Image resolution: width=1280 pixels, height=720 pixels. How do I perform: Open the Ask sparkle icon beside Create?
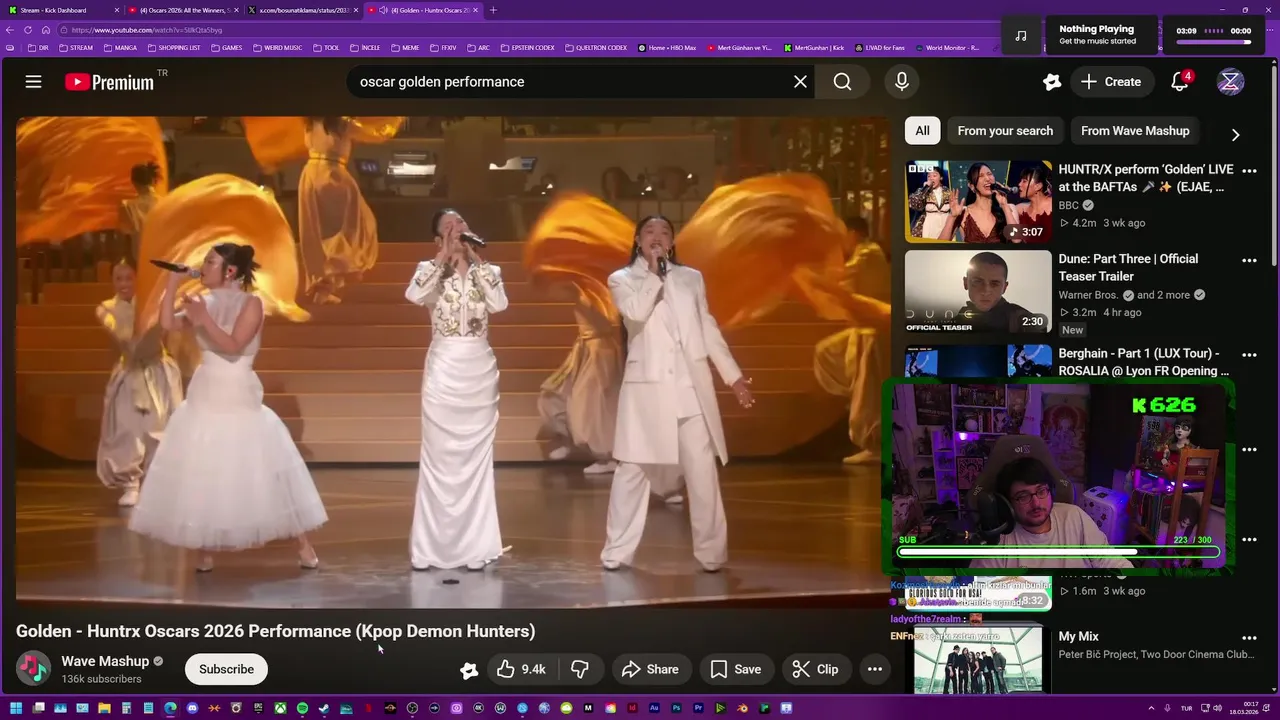(x=1052, y=82)
